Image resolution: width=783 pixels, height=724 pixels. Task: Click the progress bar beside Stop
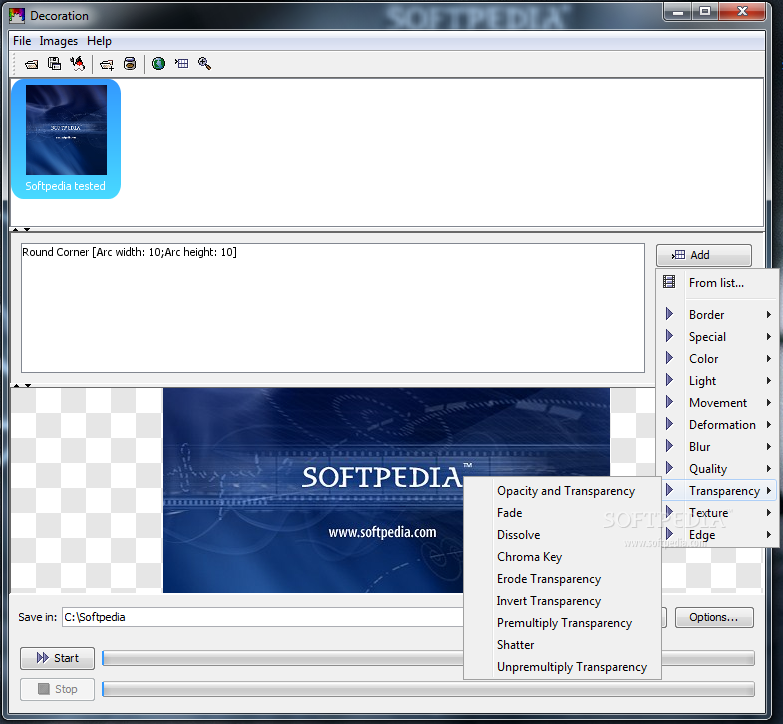click(x=428, y=689)
